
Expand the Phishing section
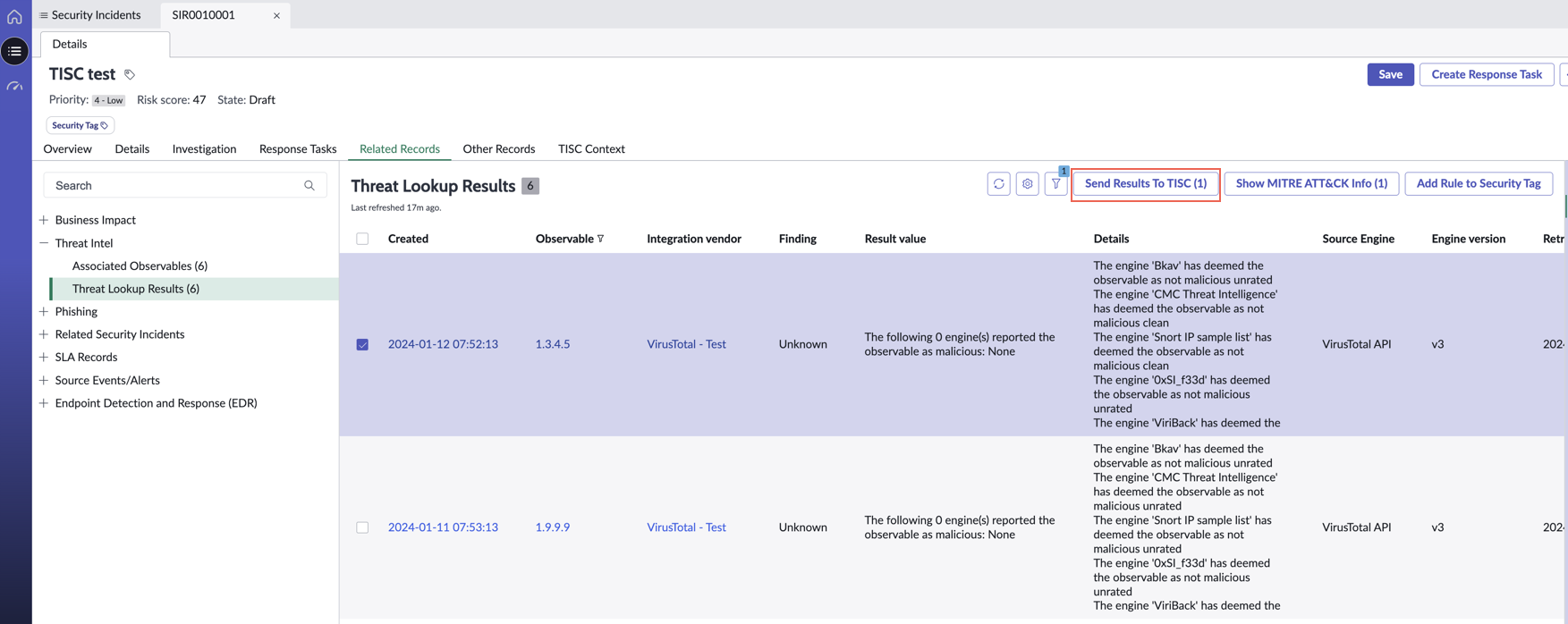[x=44, y=311]
